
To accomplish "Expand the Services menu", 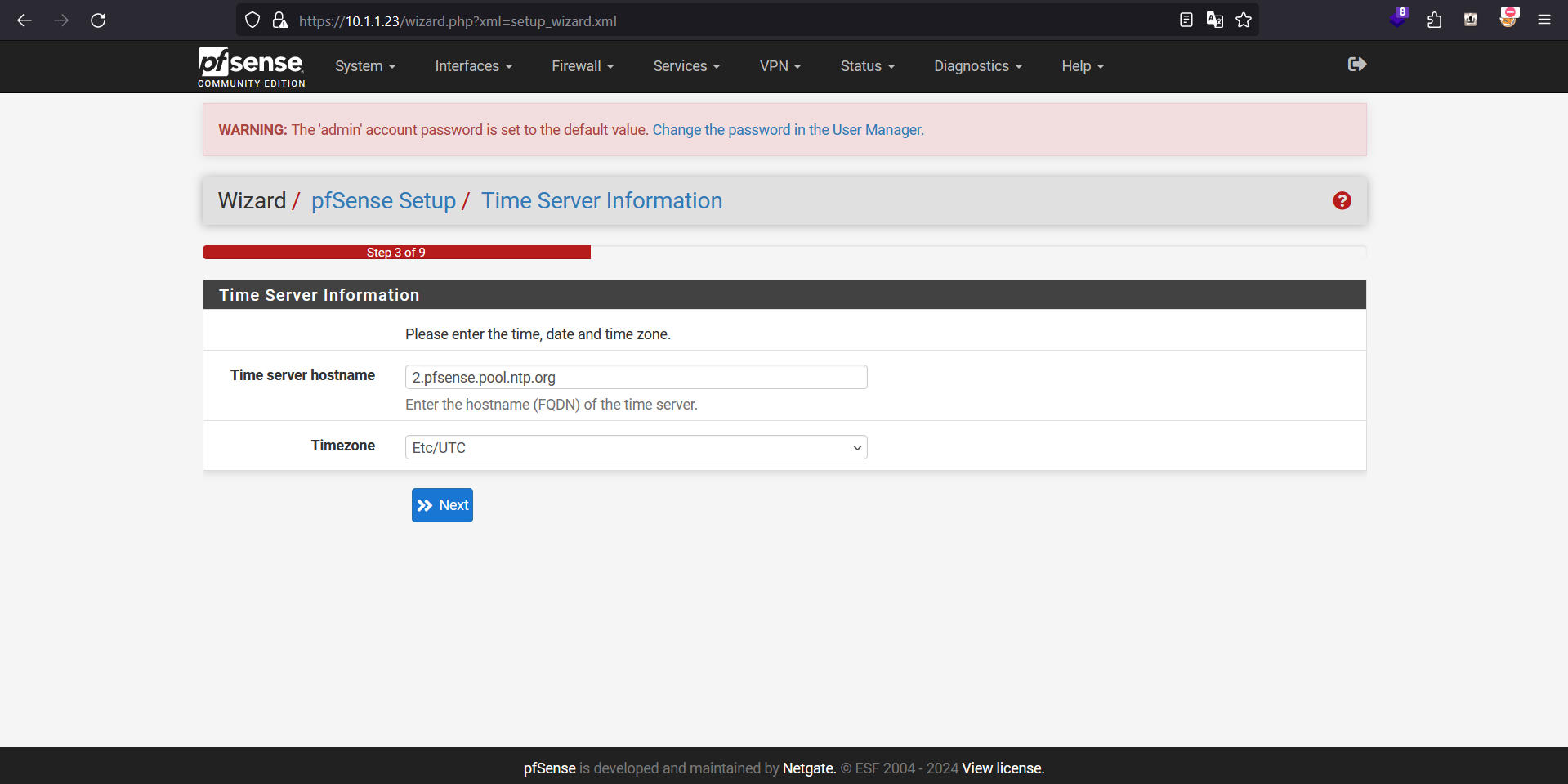I will tap(686, 66).
